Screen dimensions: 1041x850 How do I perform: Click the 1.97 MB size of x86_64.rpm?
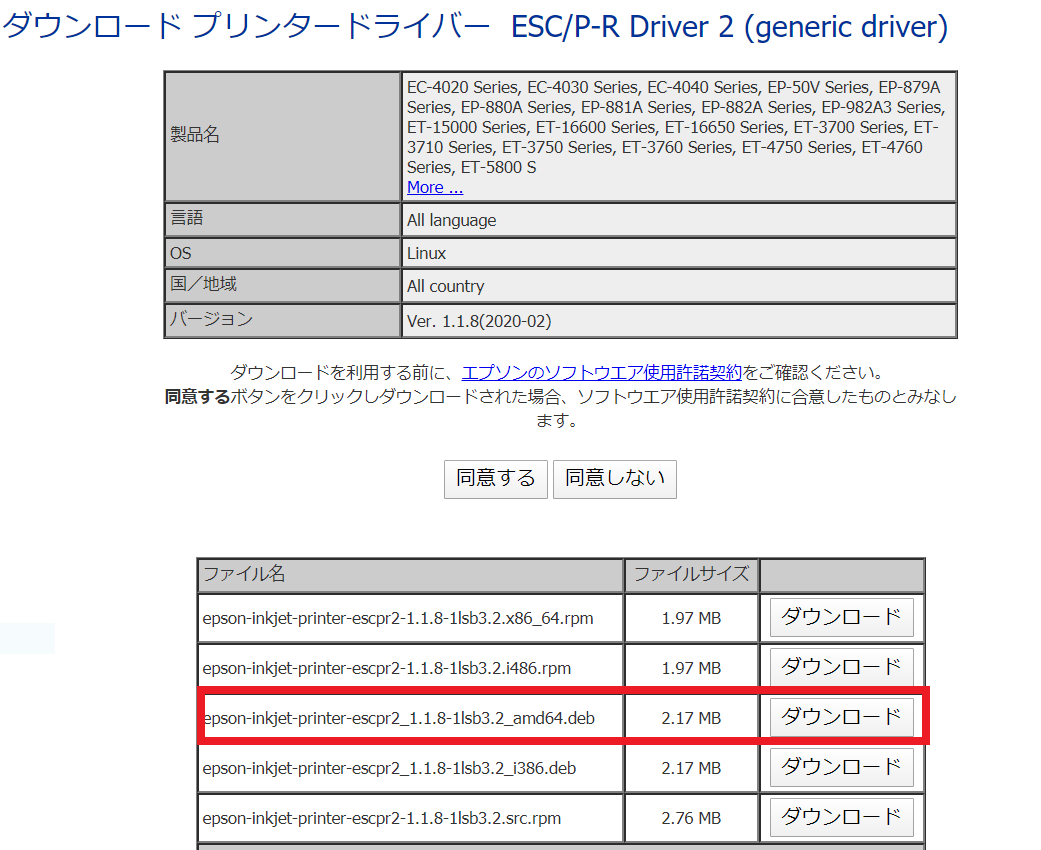pyautogui.click(x=691, y=618)
